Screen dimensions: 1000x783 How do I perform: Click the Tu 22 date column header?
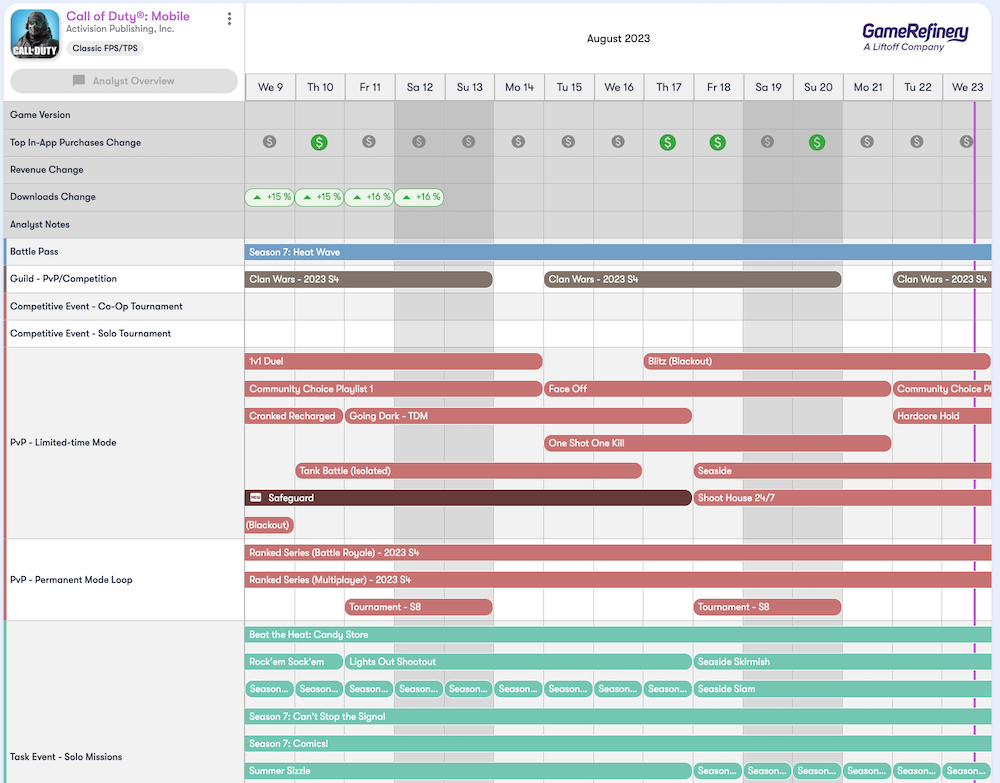point(918,87)
